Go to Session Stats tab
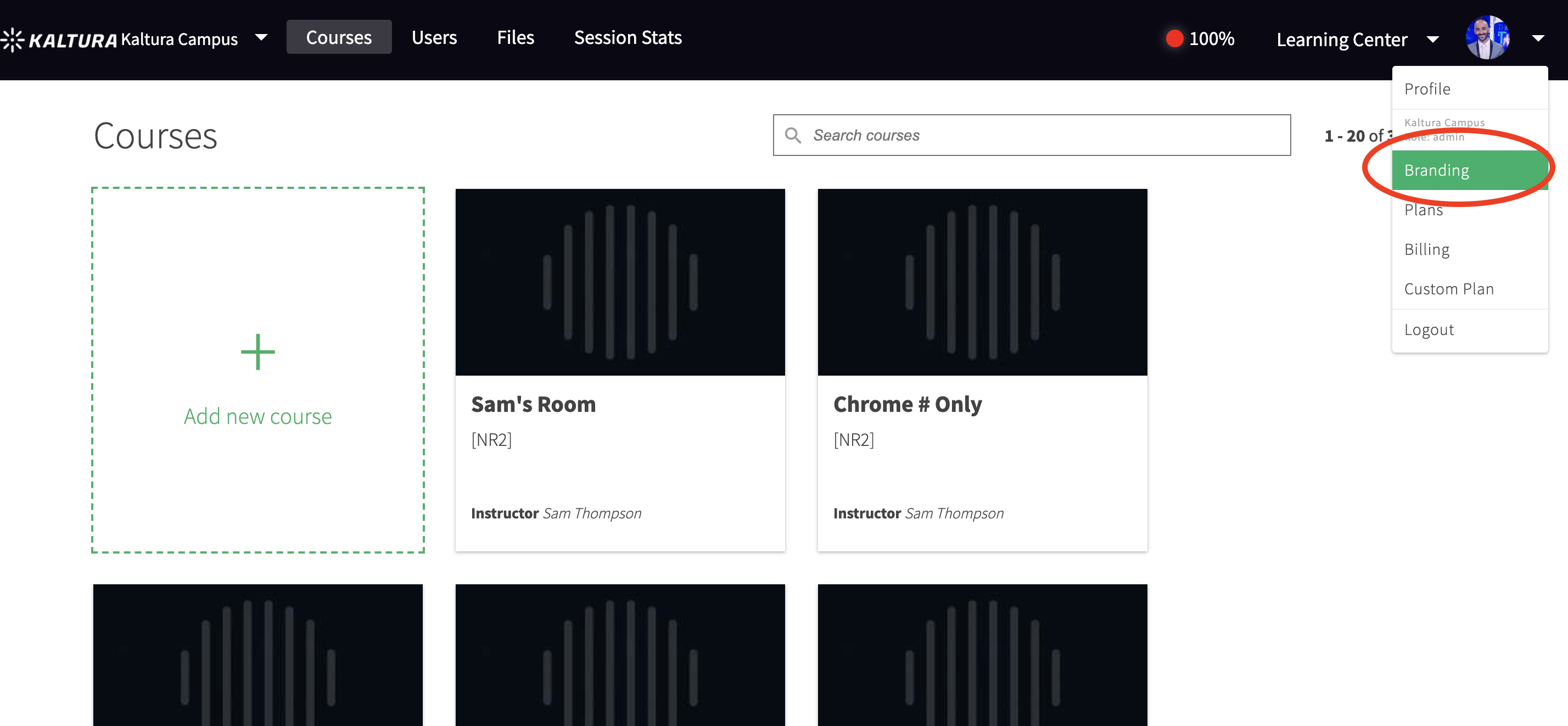1568x726 pixels. (627, 38)
